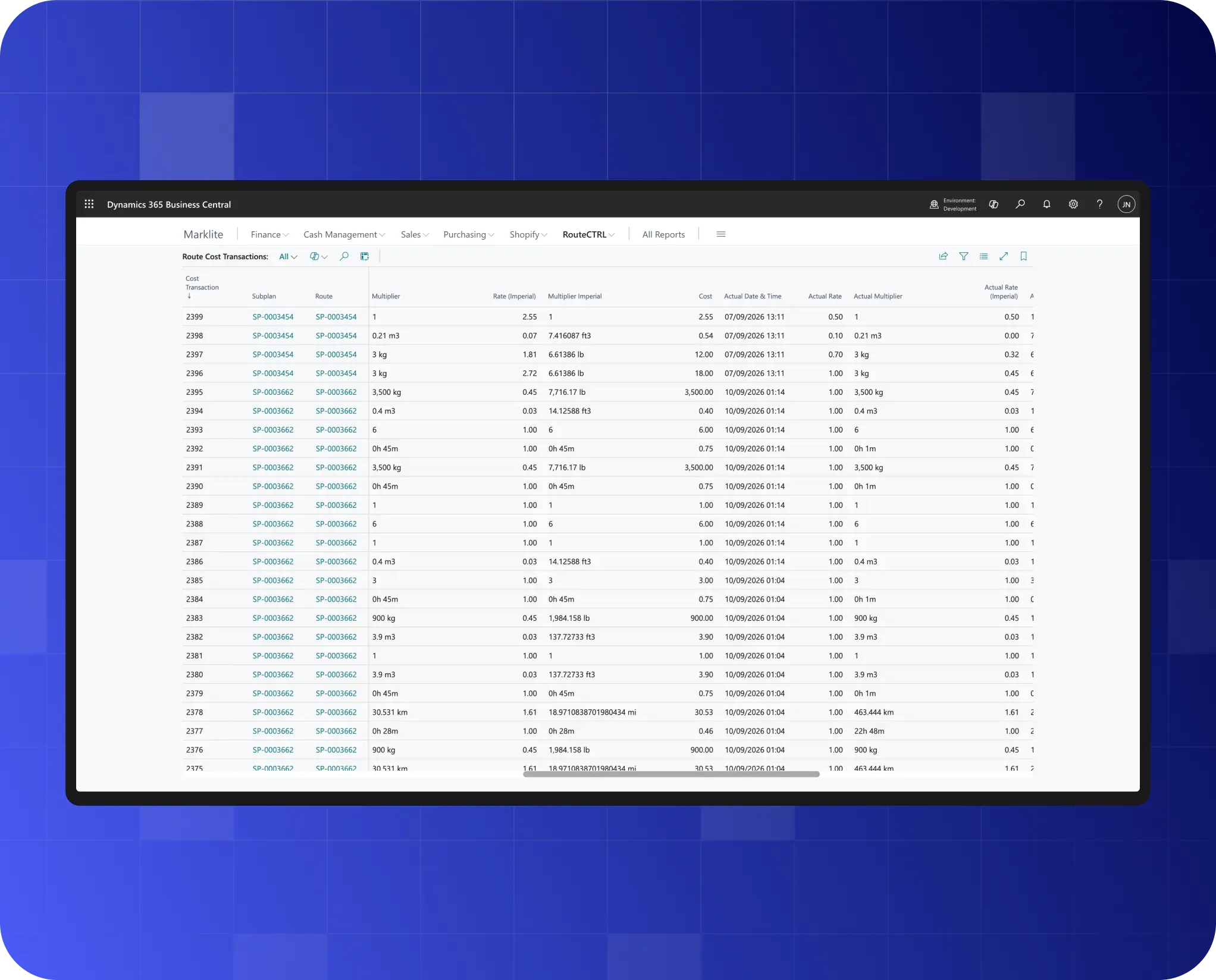This screenshot has height=980, width=1216.
Task: Open Copilot from the top bar
Action: (x=994, y=204)
